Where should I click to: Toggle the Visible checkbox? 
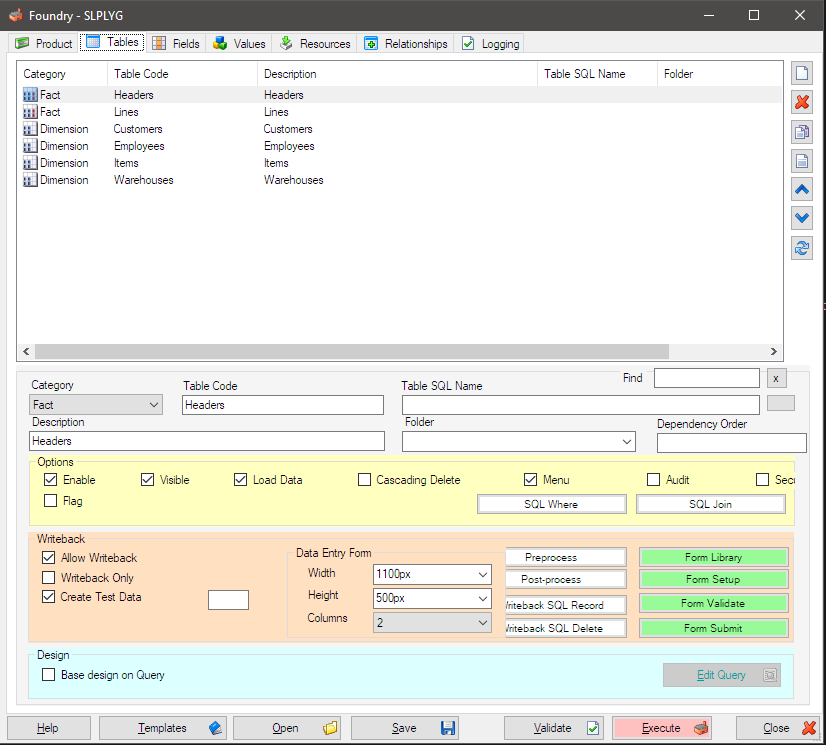pyautogui.click(x=148, y=479)
